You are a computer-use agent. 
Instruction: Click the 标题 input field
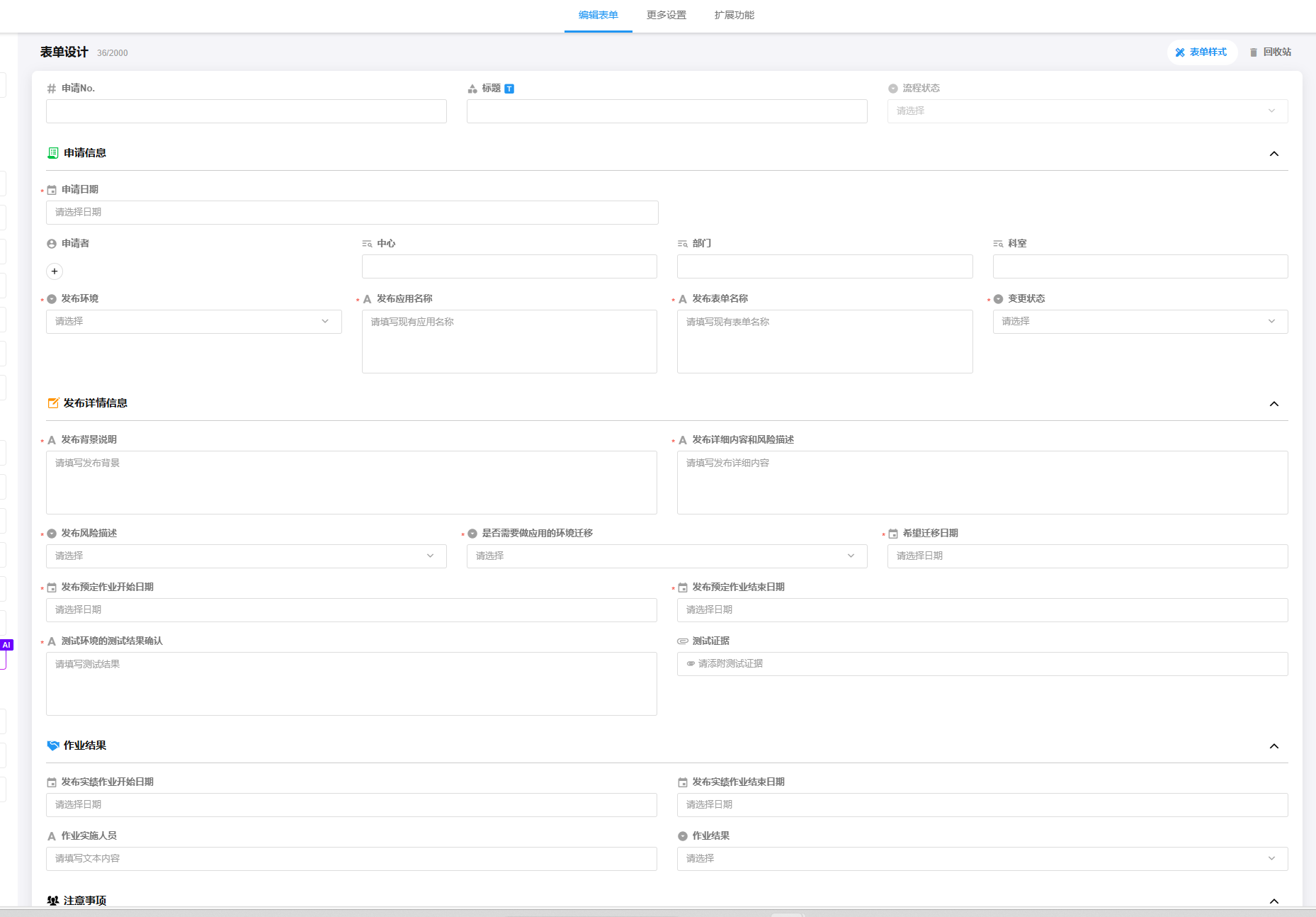click(667, 111)
